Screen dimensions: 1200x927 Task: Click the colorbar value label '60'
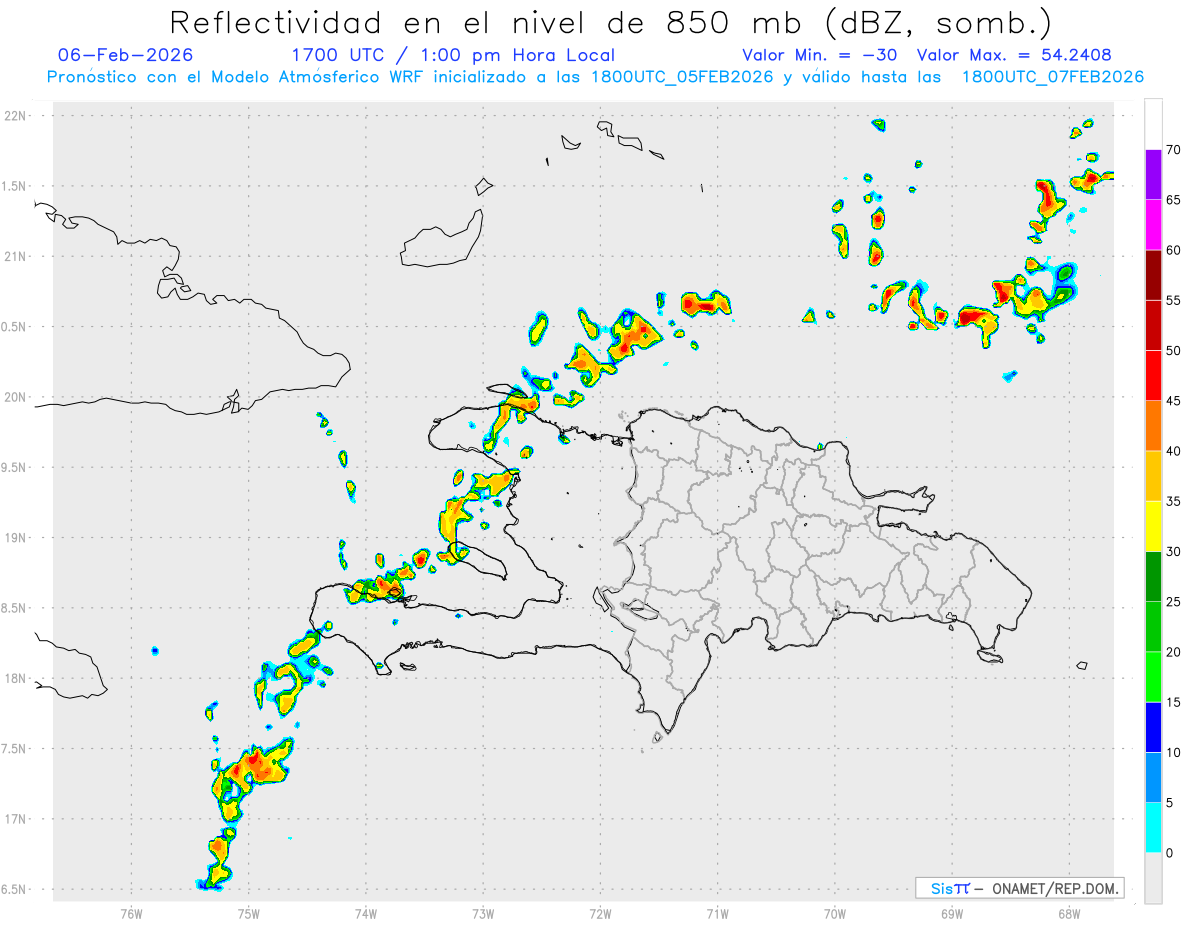click(x=1174, y=250)
